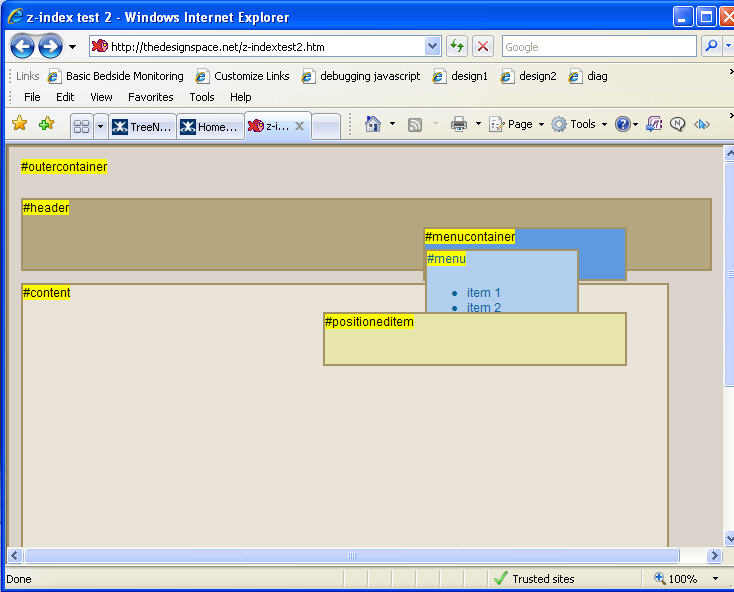Open Favorites Center star icon
Screen dimensions: 734x592
19,124
